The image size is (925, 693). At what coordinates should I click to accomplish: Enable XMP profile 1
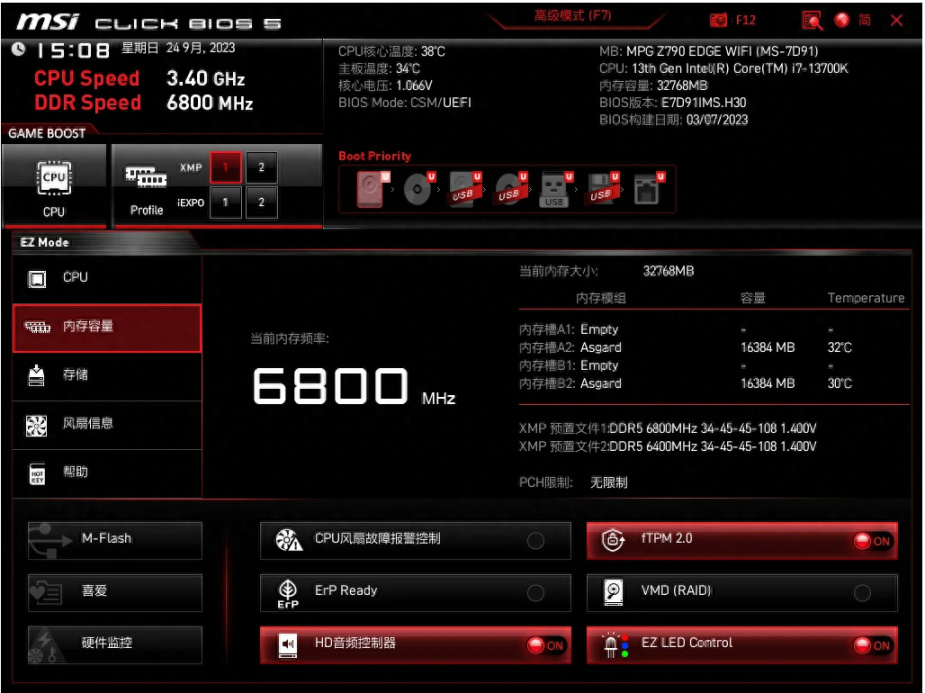pyautogui.click(x=225, y=167)
